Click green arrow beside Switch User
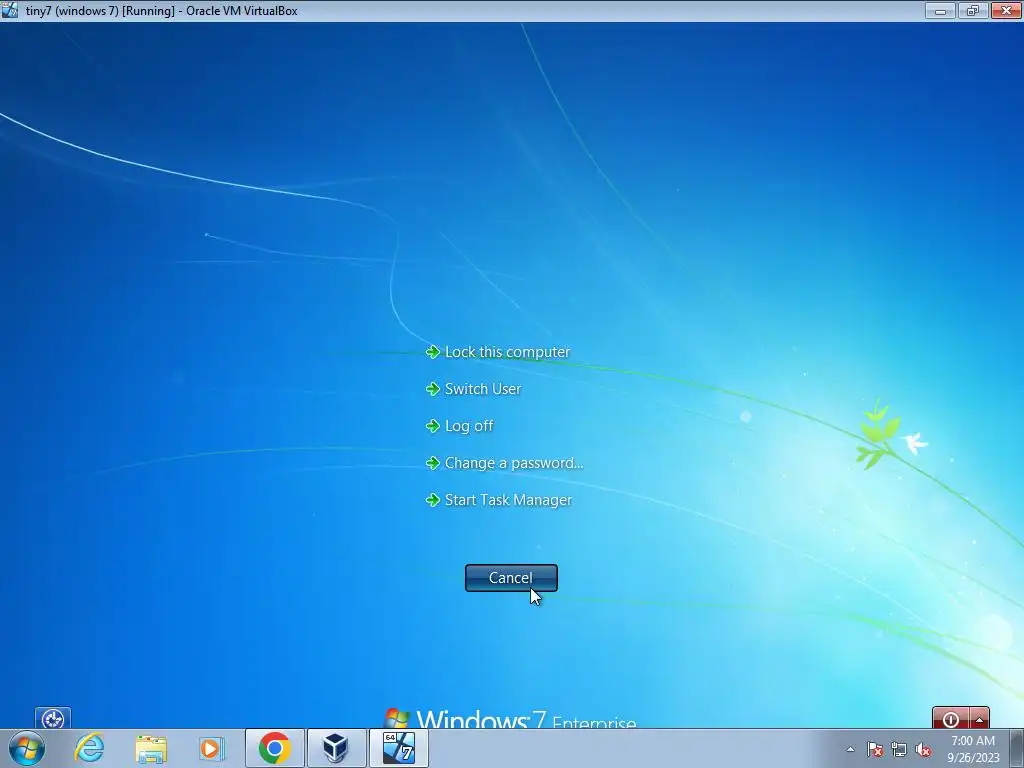The image size is (1024, 768). tap(432, 390)
